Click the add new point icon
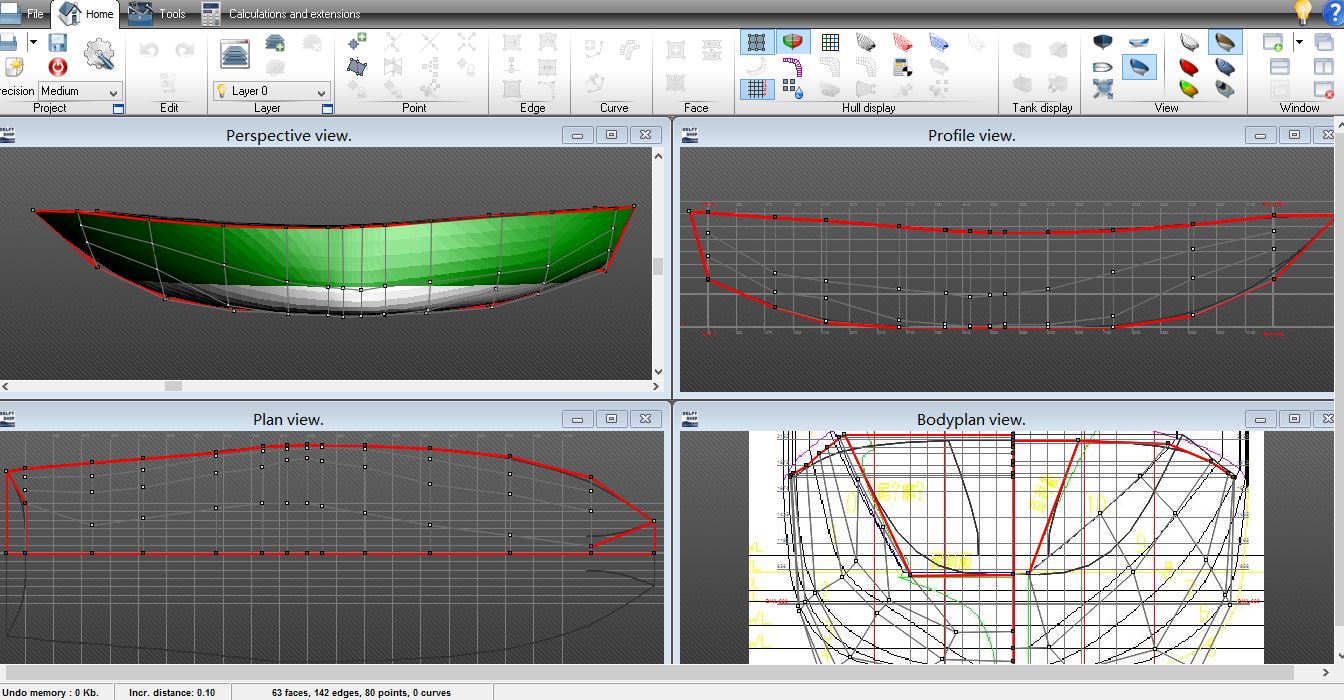This screenshot has width=1344, height=700. coord(357,42)
